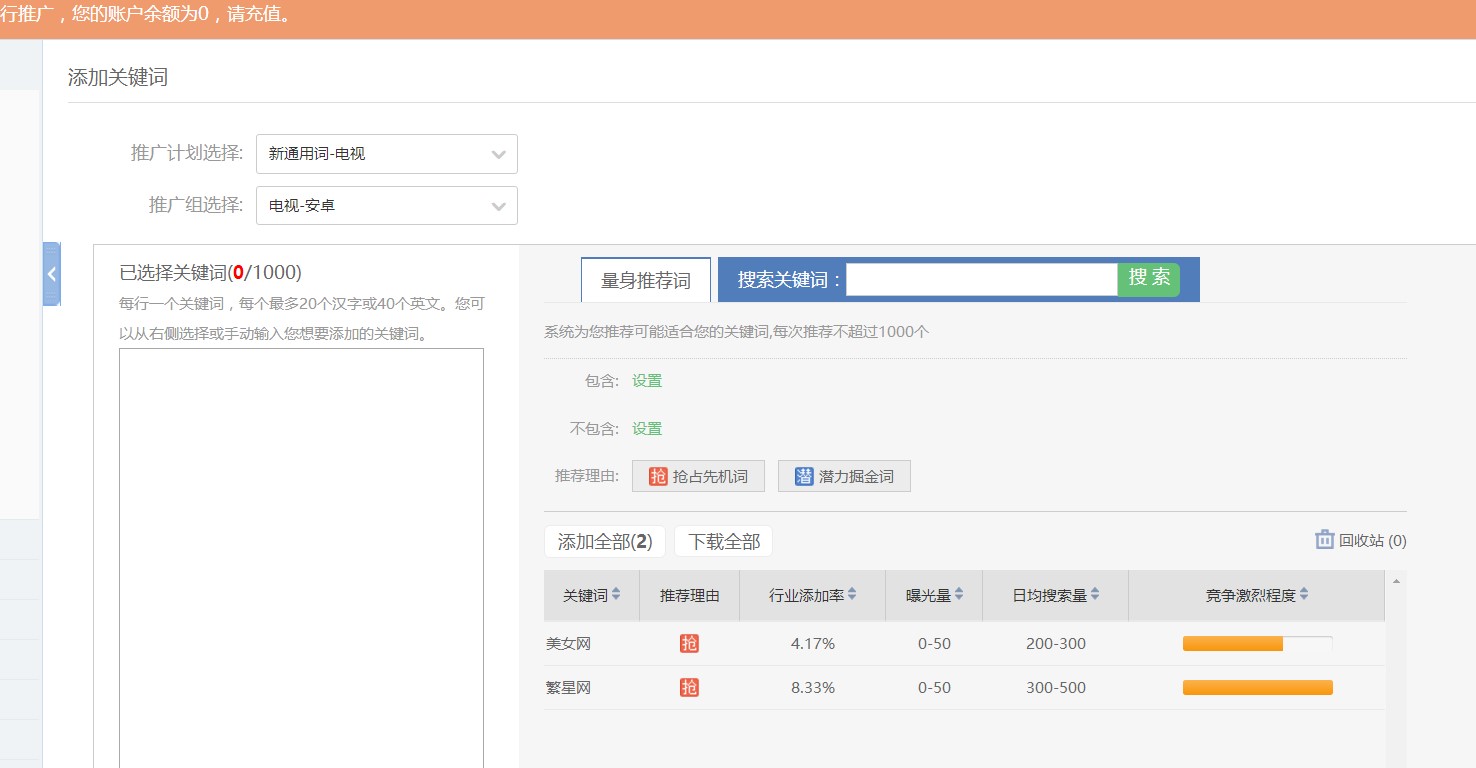
Task: Sort by 关键词 column arrows
Action: 616,594
